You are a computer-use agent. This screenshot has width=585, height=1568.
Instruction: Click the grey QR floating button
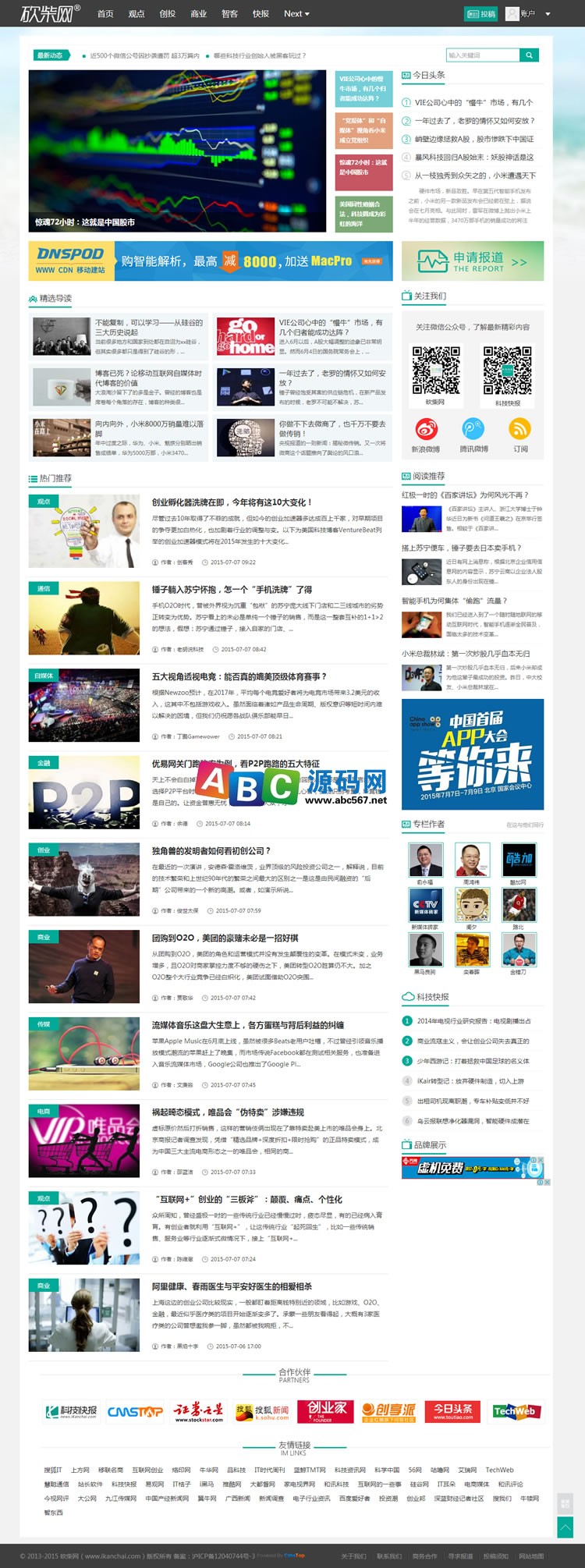565,1504
